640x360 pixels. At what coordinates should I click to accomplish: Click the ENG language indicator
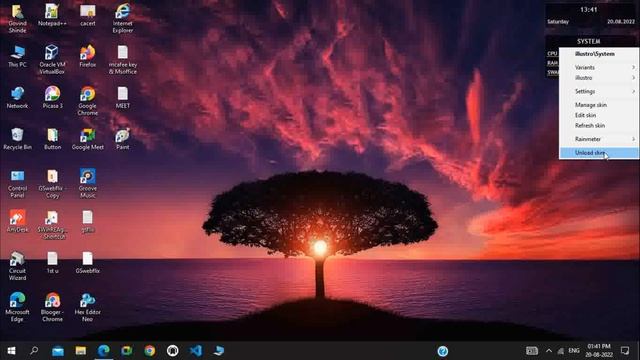(x=574, y=351)
